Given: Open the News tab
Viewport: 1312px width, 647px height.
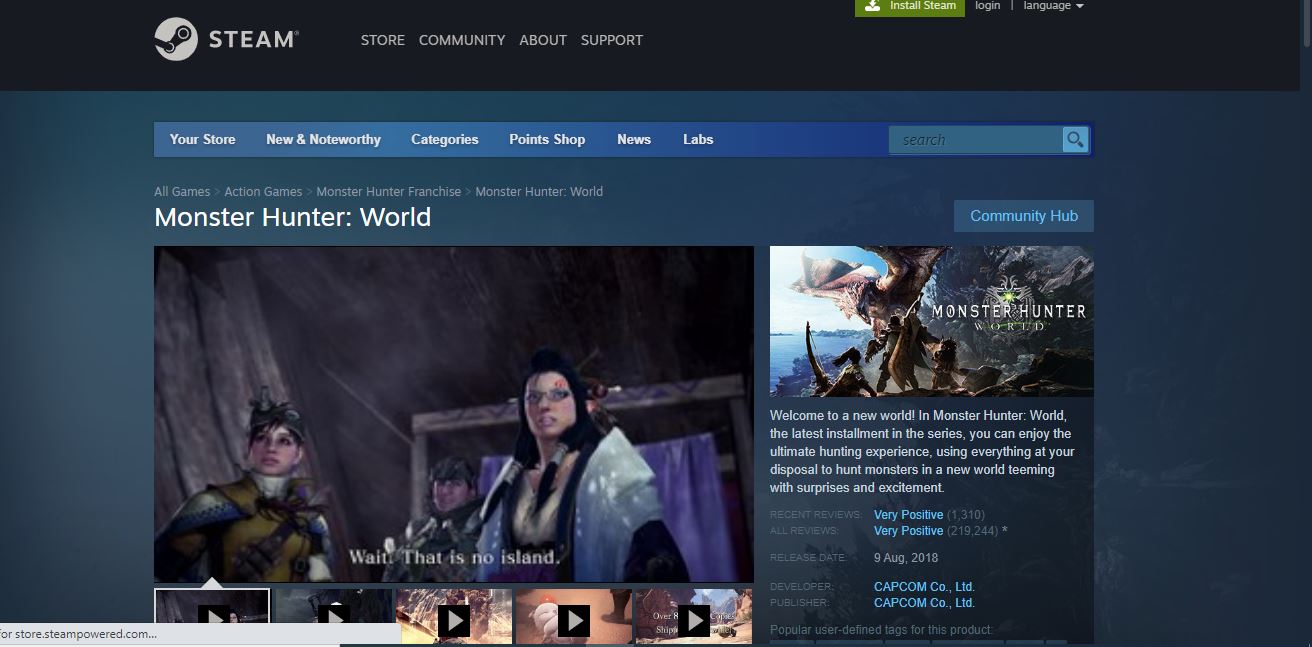Looking at the screenshot, I should (634, 140).
